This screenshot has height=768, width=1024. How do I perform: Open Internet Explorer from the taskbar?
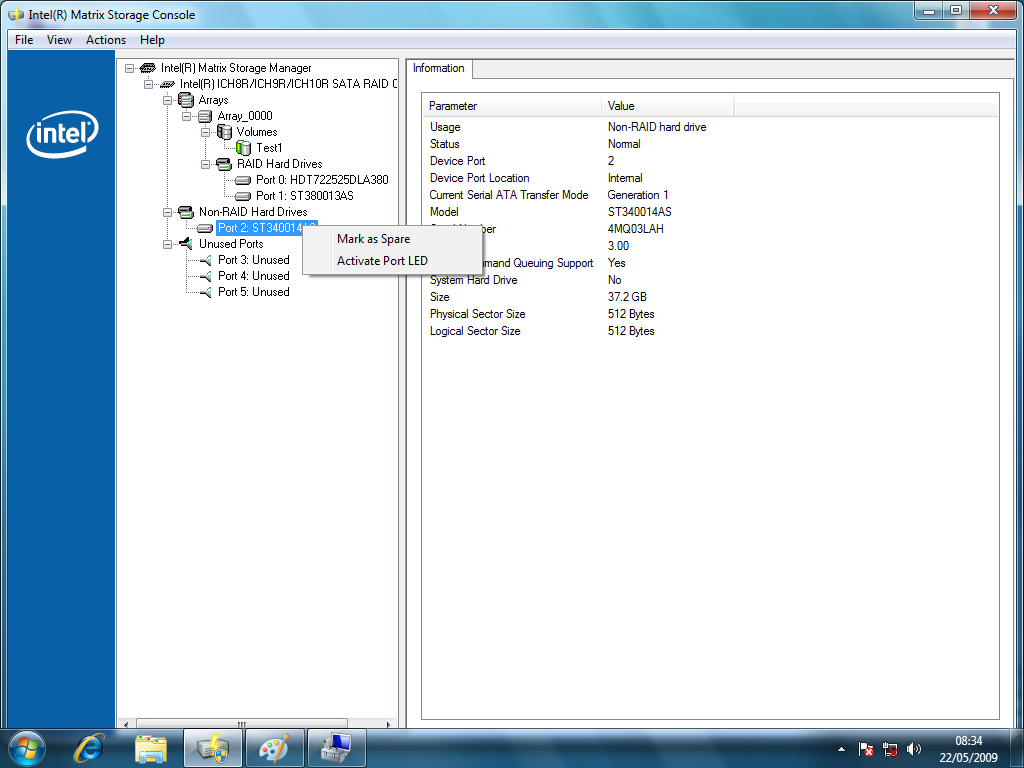coord(89,748)
